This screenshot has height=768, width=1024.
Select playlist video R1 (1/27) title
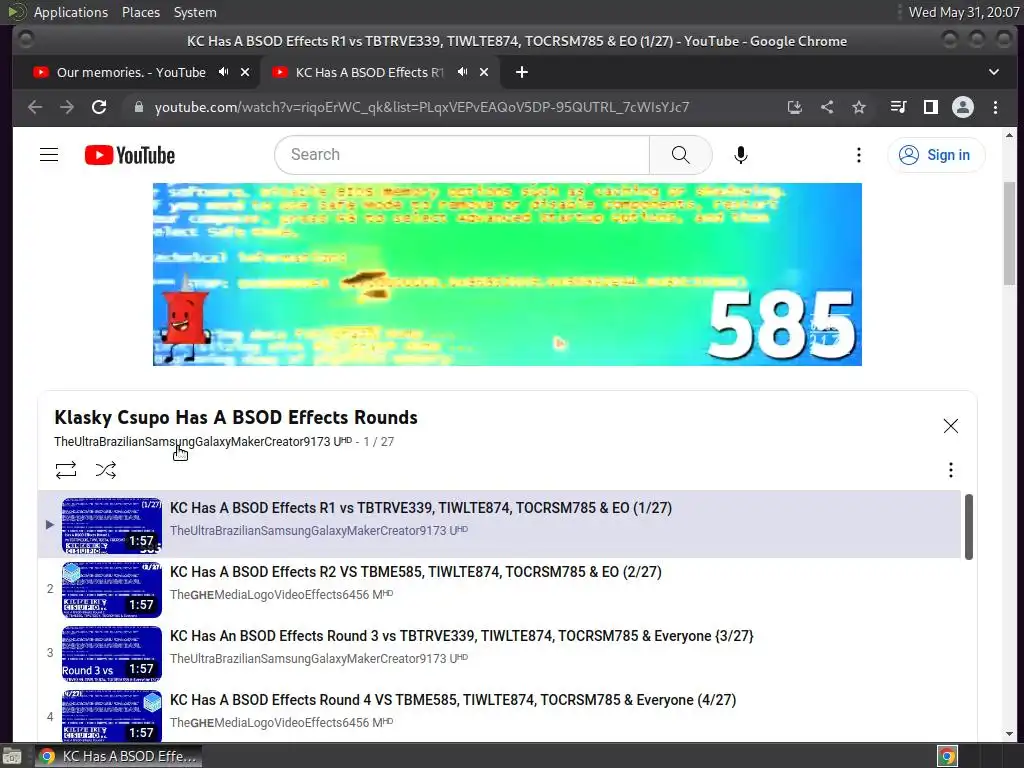click(x=421, y=508)
